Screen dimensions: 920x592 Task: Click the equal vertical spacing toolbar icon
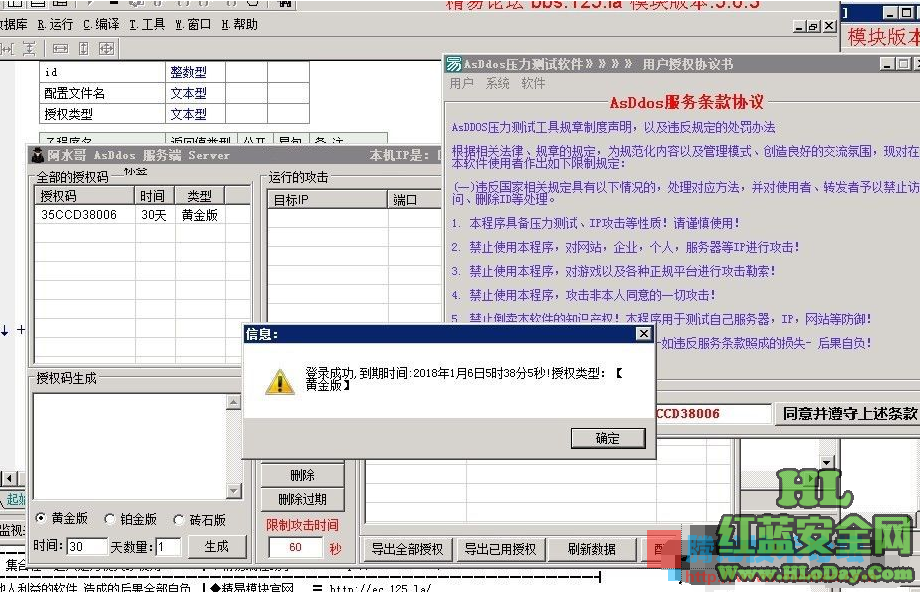point(29,49)
